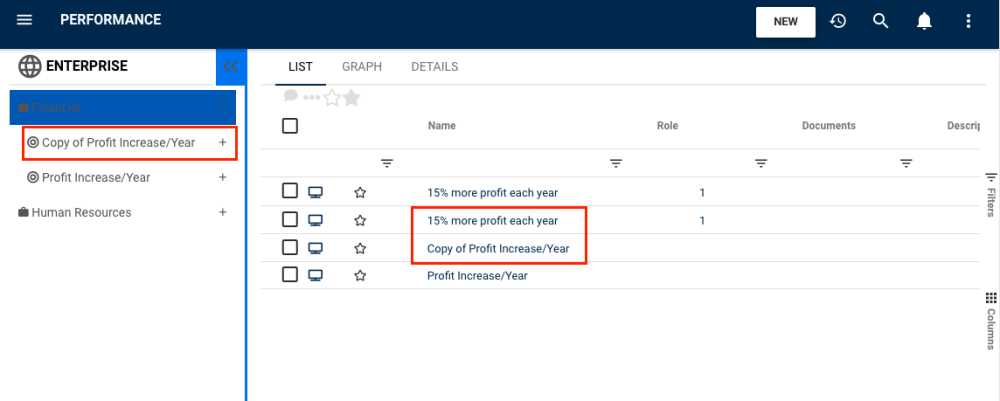Click the NEW button
Screen dimensions: 1000x401
tap(785, 22)
